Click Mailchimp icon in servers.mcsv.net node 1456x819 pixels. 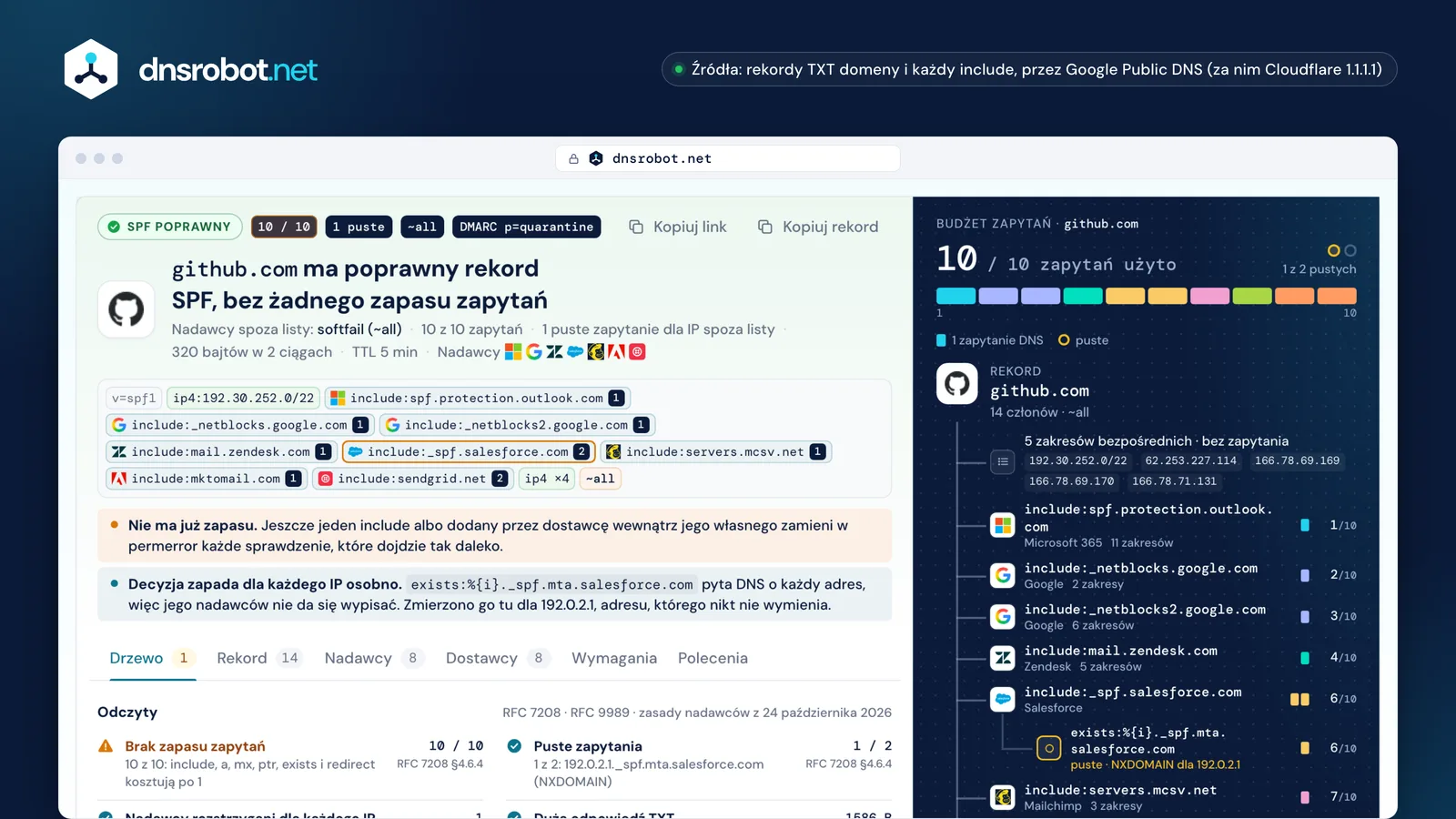1003,797
